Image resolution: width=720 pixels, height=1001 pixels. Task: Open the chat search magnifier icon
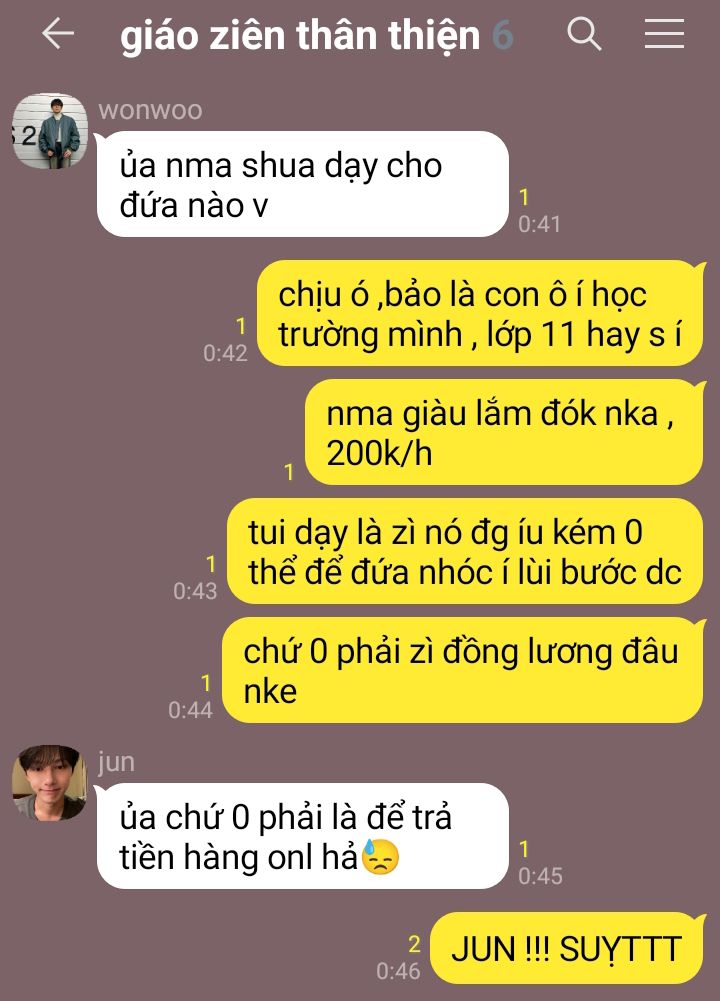click(584, 34)
